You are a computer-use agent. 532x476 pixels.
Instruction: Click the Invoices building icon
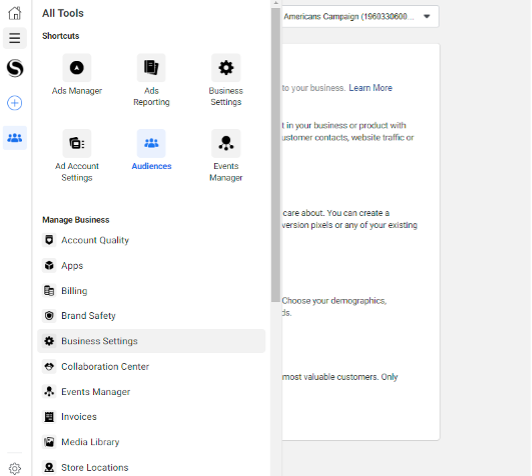[x=49, y=417]
